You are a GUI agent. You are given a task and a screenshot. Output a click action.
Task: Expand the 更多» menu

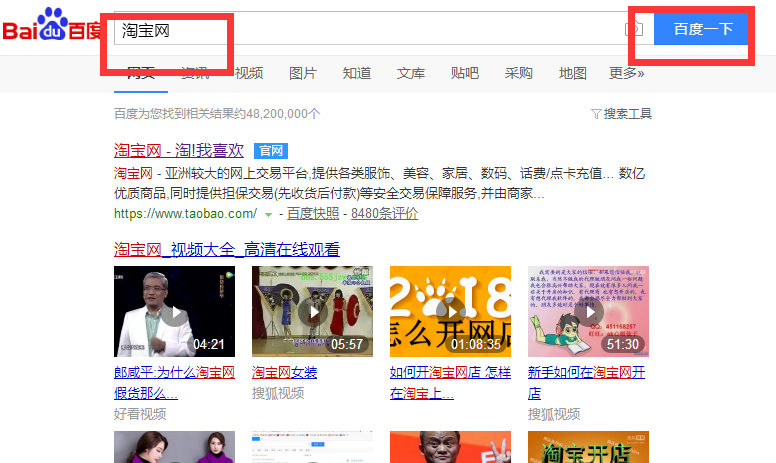tap(627, 73)
